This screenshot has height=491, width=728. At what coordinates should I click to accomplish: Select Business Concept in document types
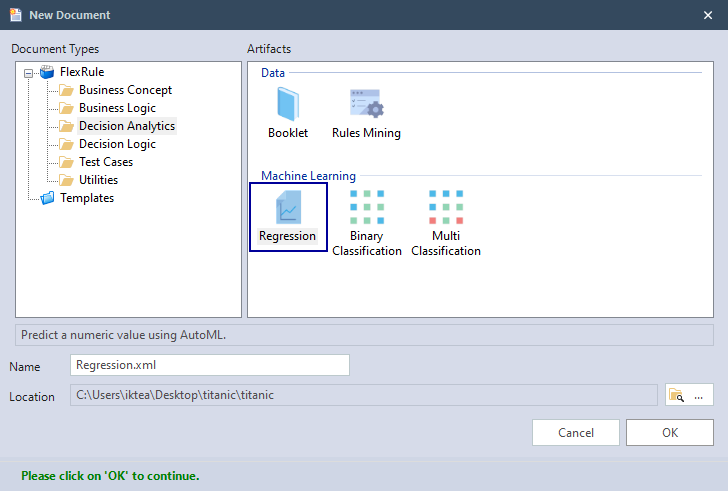click(x=125, y=90)
